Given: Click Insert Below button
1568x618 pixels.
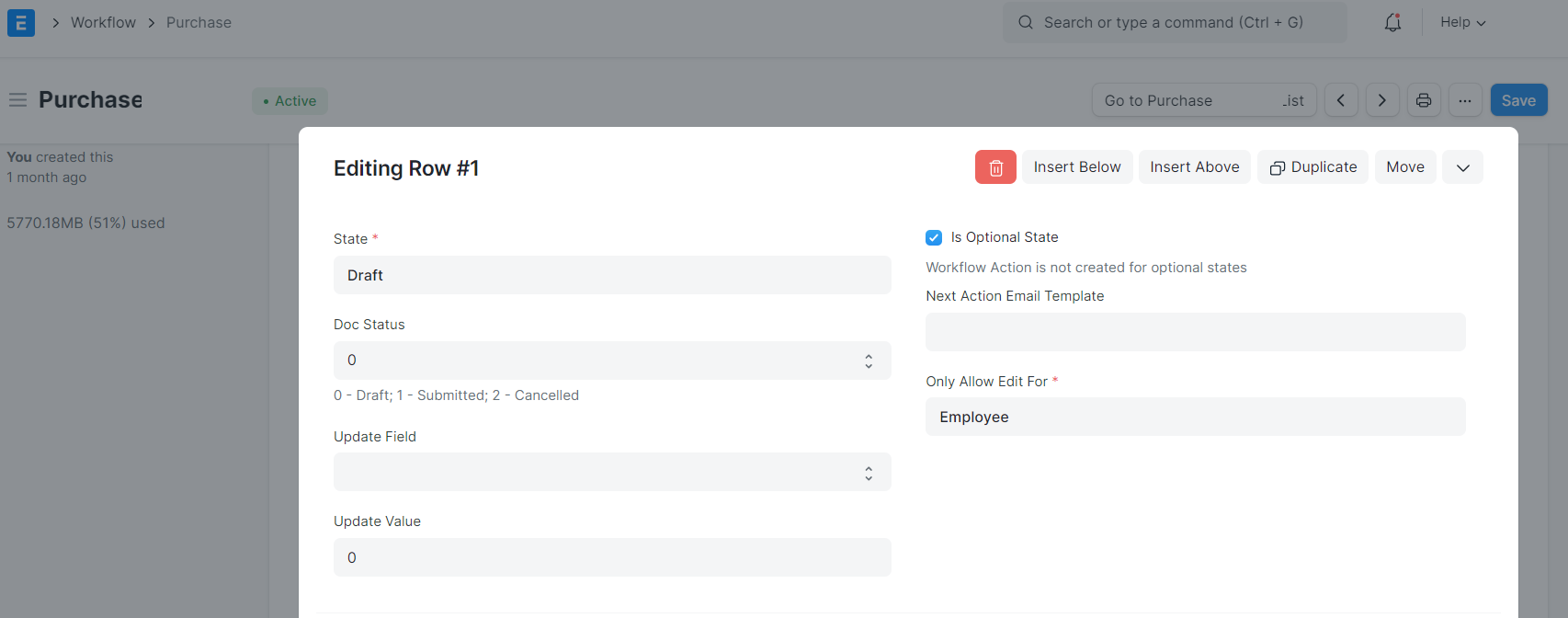Looking at the screenshot, I should point(1077,167).
